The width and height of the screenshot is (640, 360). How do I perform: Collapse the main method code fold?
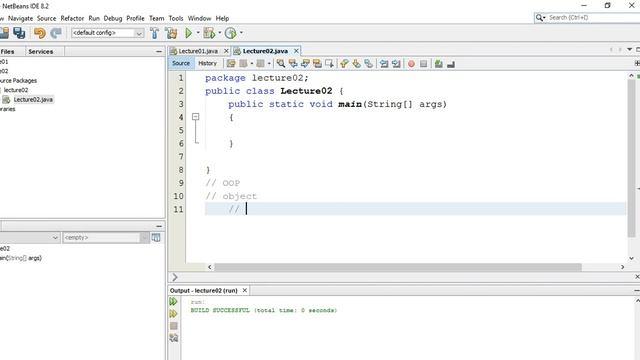click(x=196, y=117)
